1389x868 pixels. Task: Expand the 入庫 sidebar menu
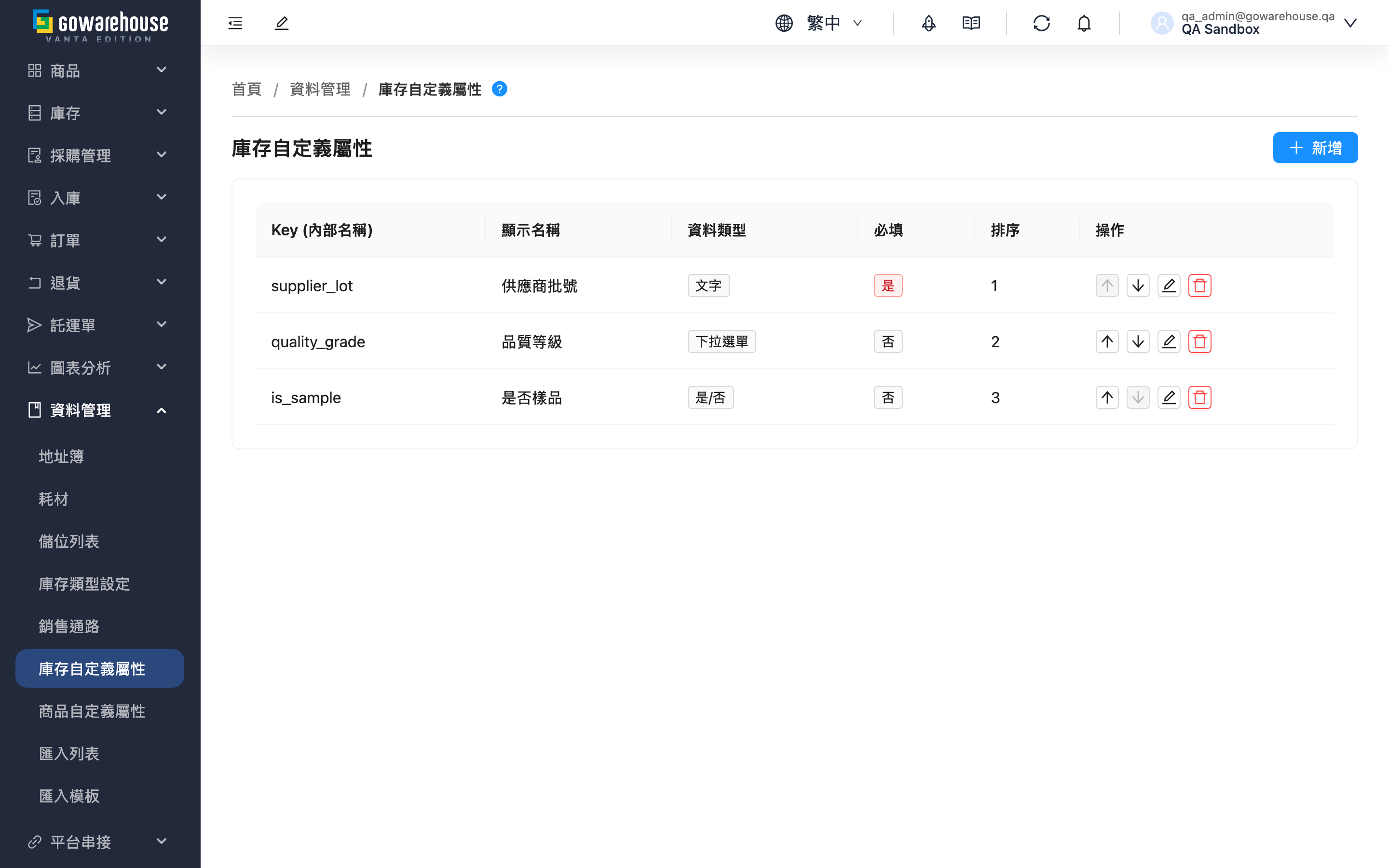point(100,198)
